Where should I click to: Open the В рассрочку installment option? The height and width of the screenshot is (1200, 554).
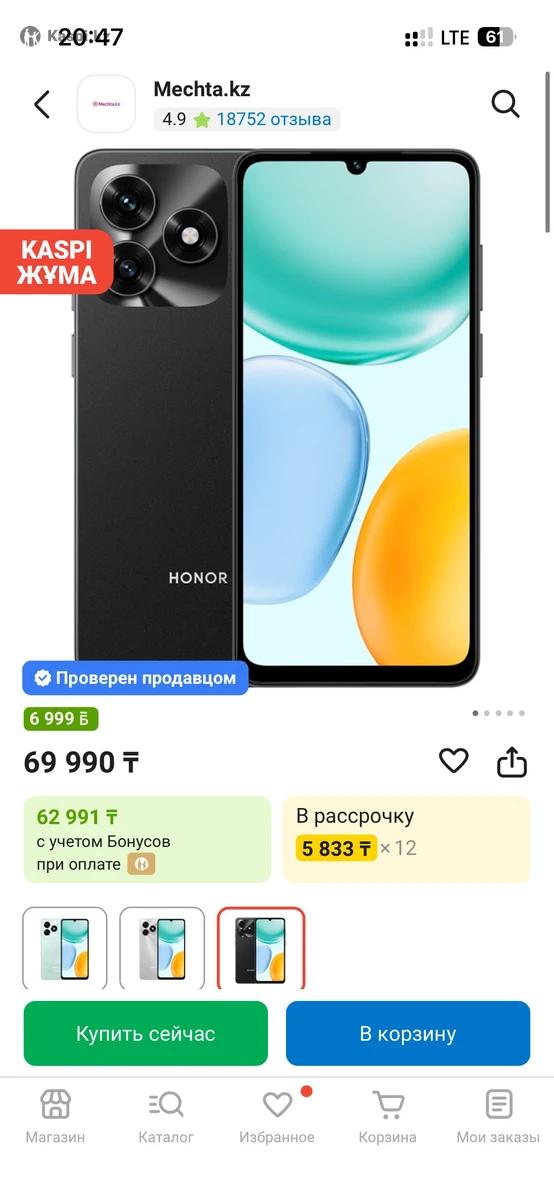point(406,839)
